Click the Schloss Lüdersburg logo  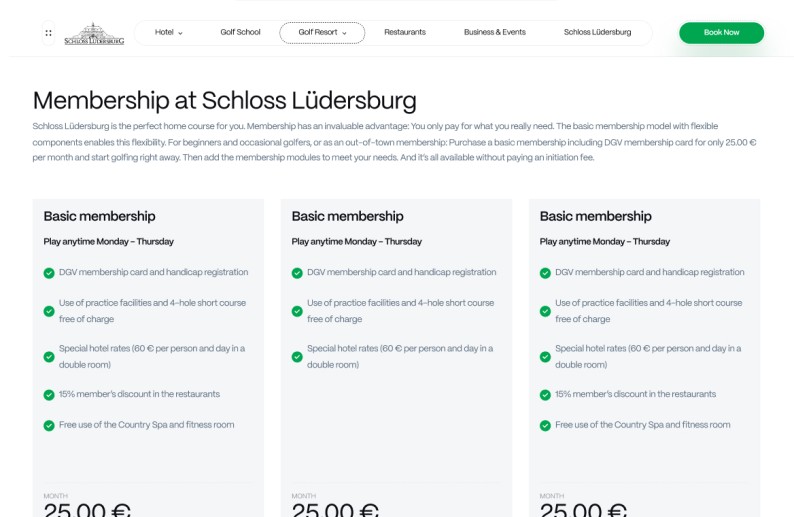tap(94, 34)
